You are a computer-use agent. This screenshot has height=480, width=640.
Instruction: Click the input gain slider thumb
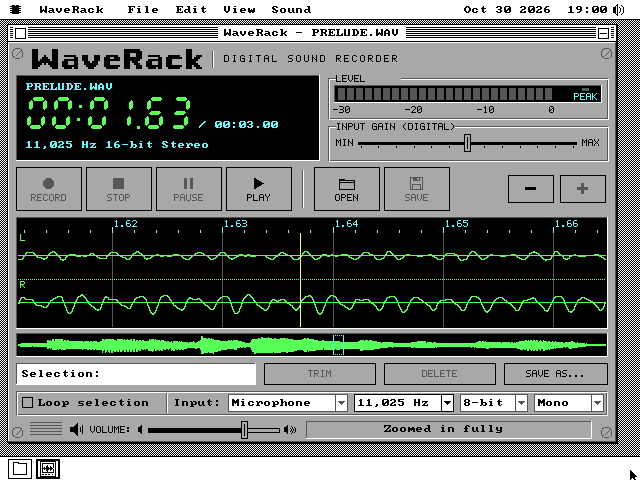tap(468, 143)
